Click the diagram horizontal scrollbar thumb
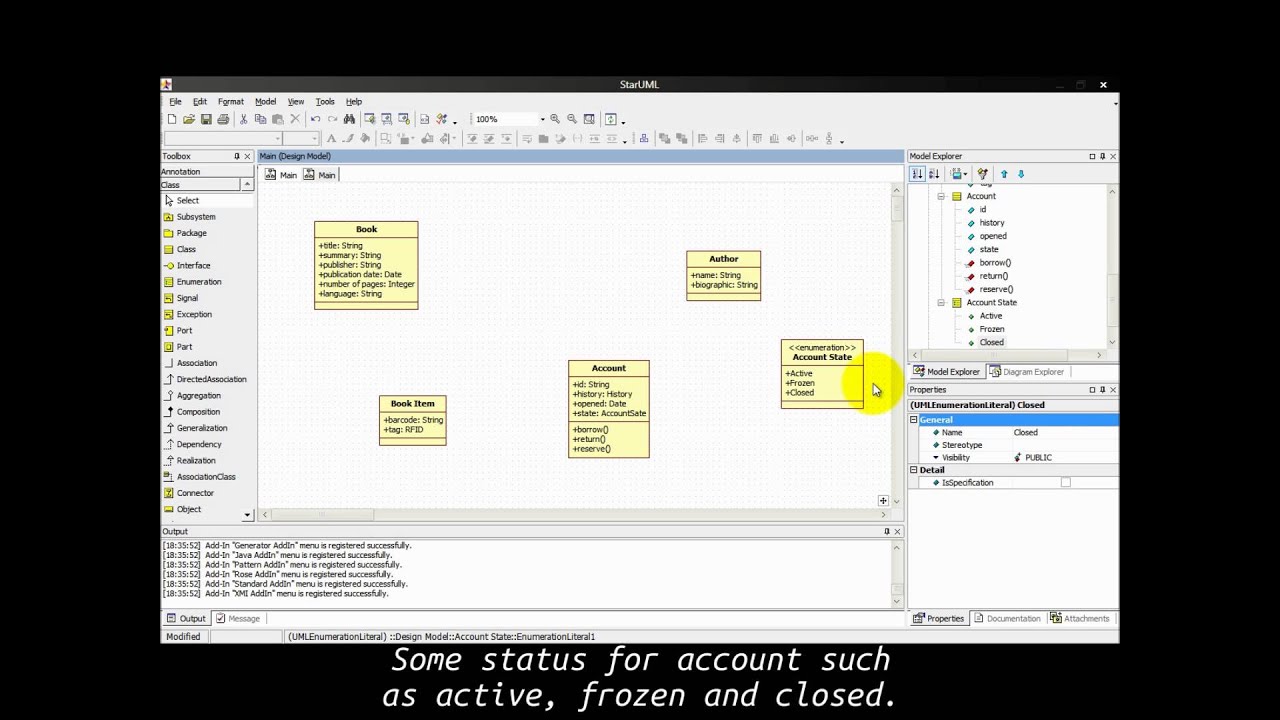 click(x=322, y=515)
